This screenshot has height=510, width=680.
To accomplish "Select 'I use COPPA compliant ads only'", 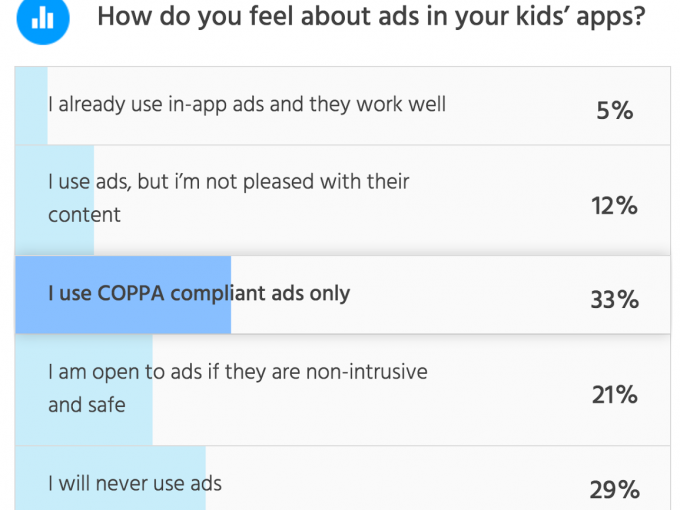I will tap(343, 295).
